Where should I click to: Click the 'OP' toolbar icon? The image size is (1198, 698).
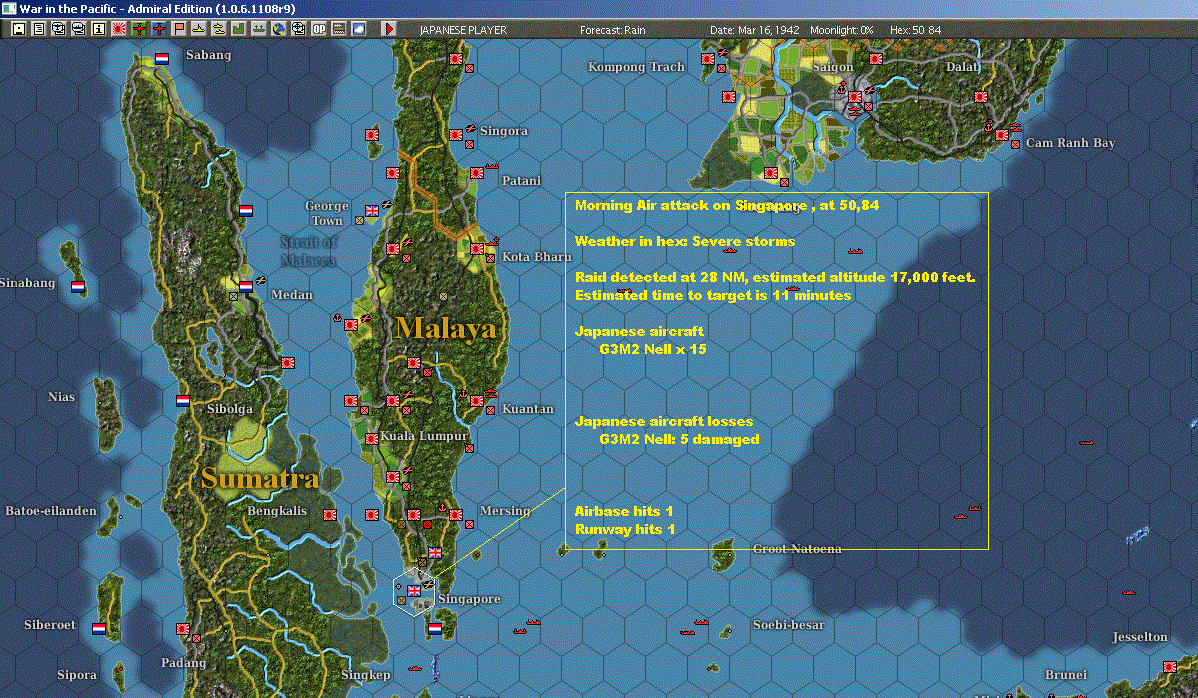(x=319, y=29)
